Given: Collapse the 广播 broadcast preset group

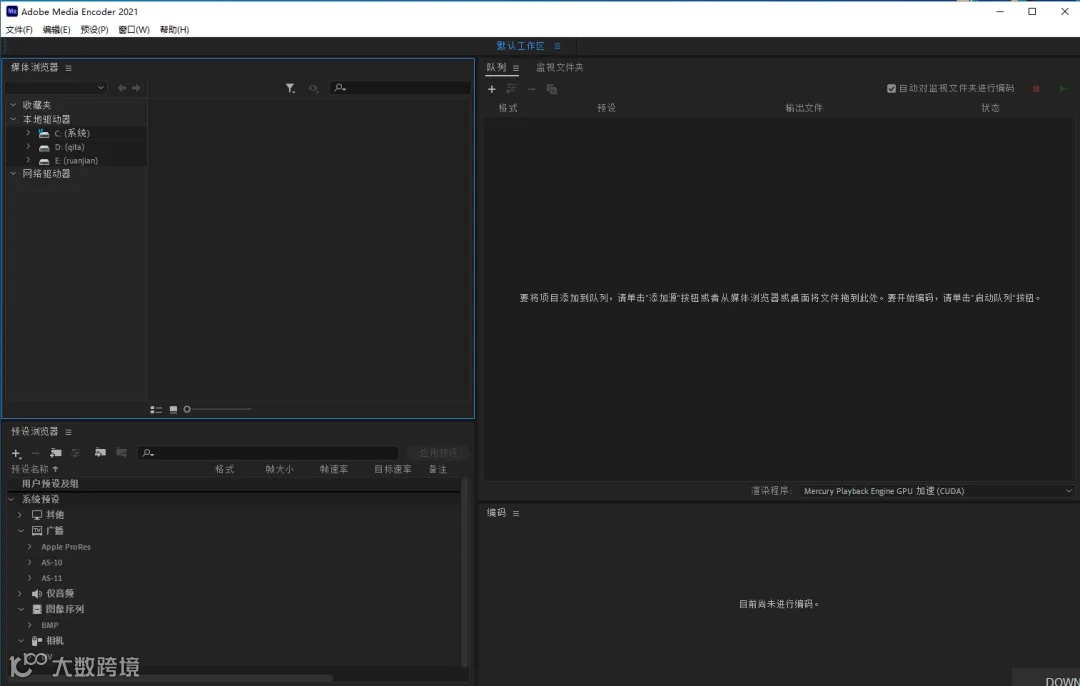Looking at the screenshot, I should (21, 531).
